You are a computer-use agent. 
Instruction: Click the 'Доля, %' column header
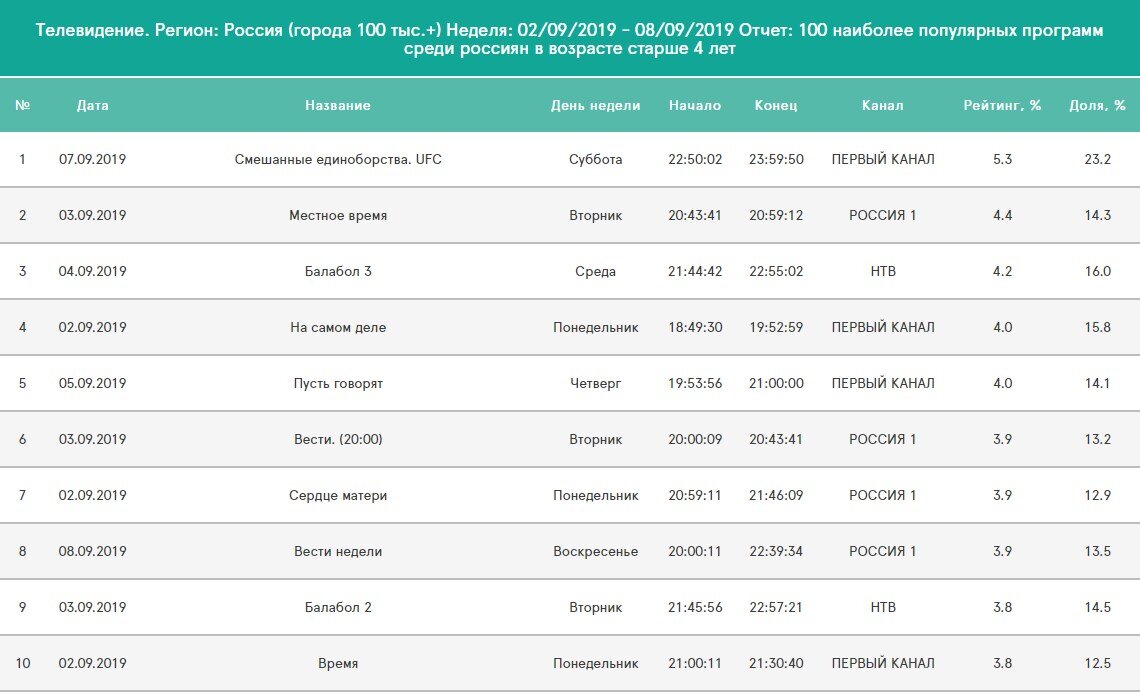coord(1097,105)
